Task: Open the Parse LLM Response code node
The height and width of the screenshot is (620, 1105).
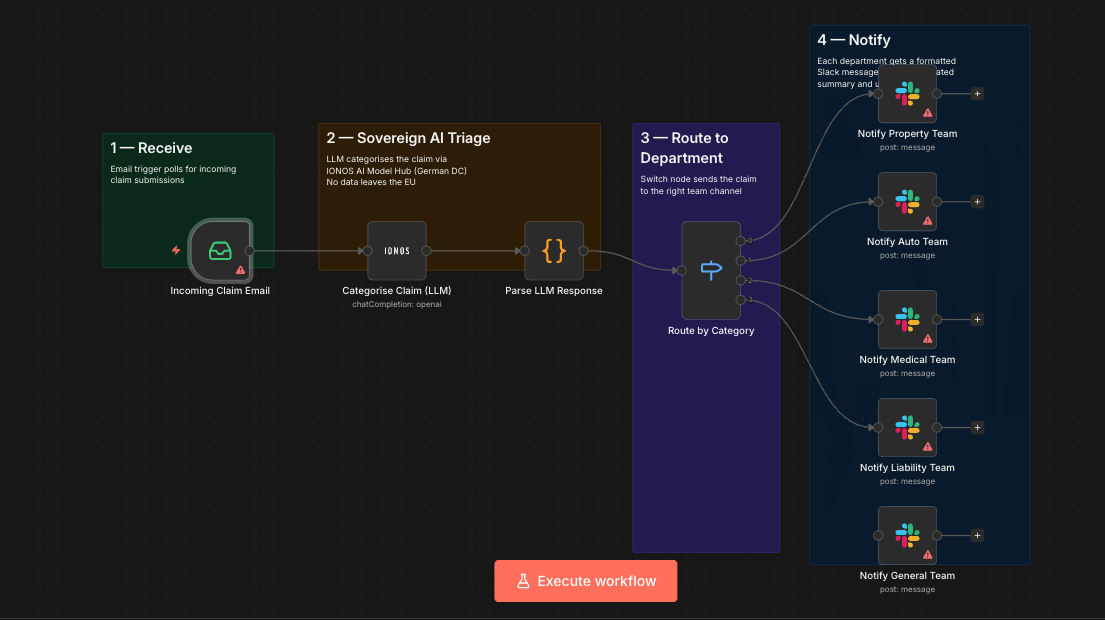Action: pyautogui.click(x=554, y=251)
